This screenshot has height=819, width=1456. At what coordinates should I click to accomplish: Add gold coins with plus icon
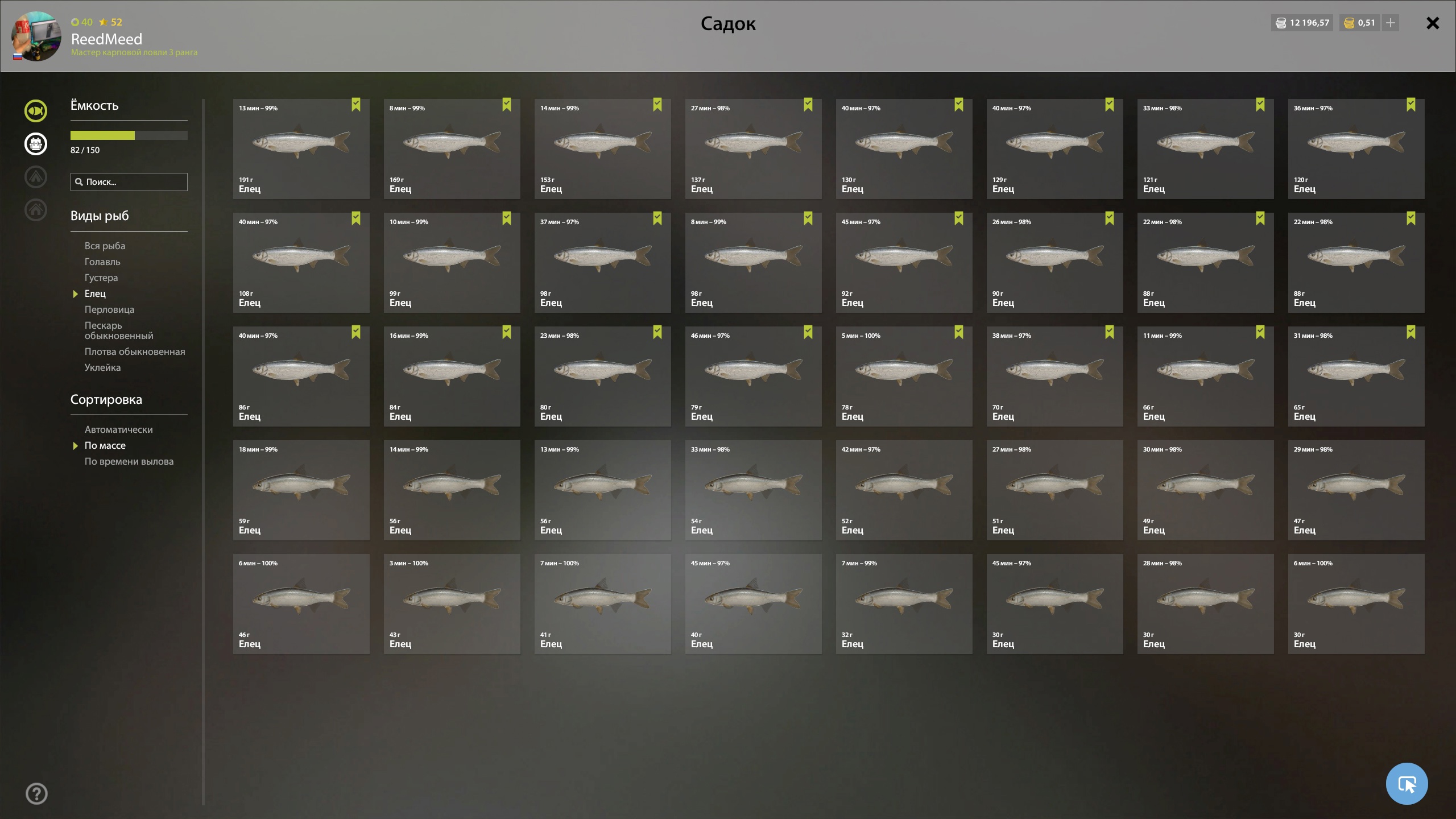point(1391,23)
